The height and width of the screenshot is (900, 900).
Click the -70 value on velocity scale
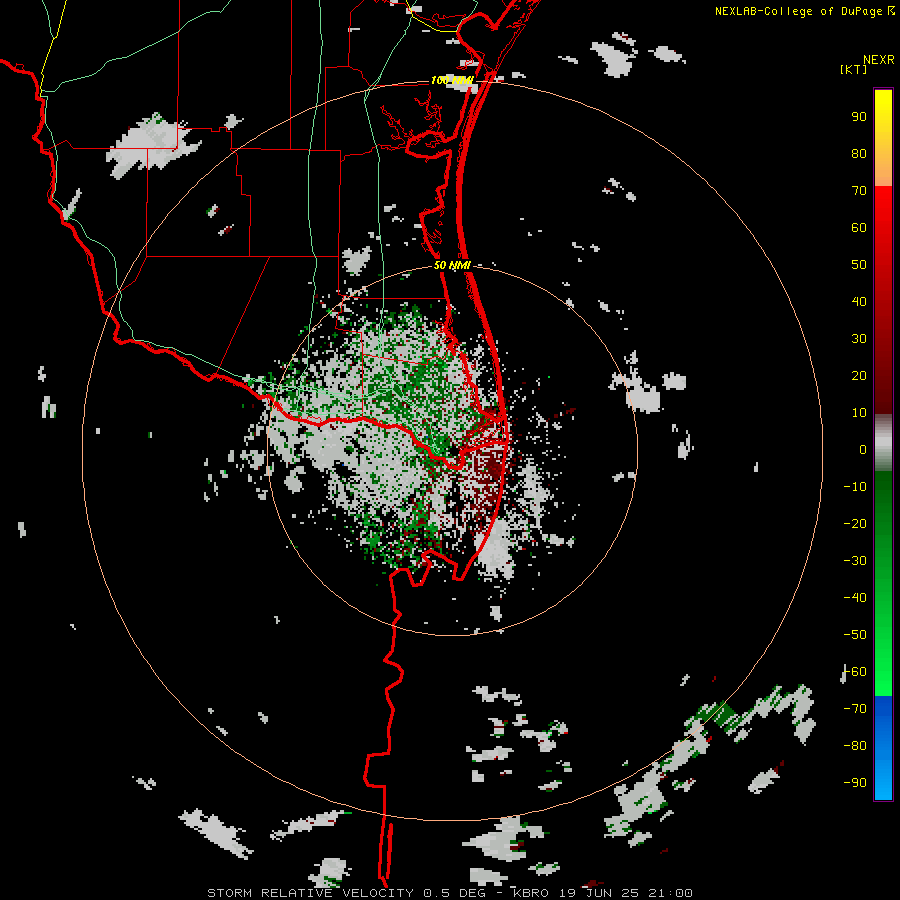pos(855,708)
